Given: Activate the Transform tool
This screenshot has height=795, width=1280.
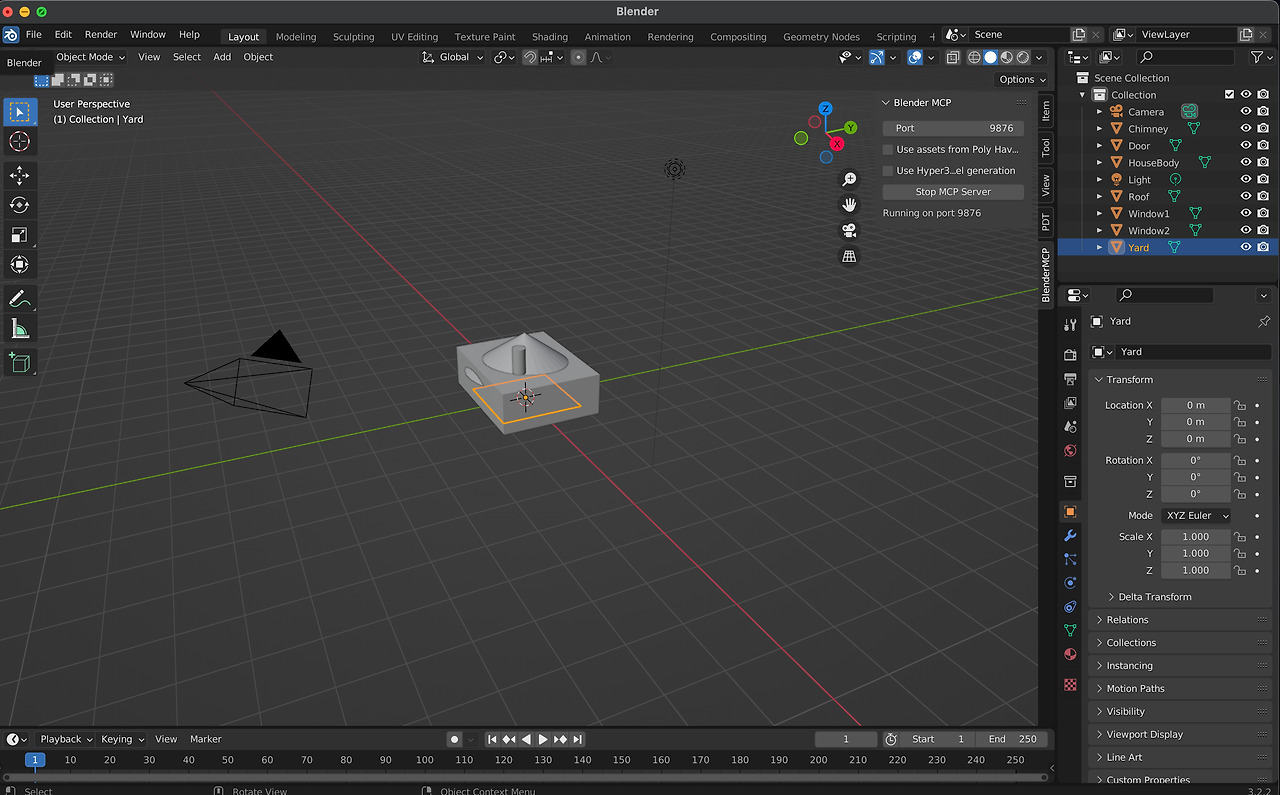Looking at the screenshot, I should coord(19,265).
